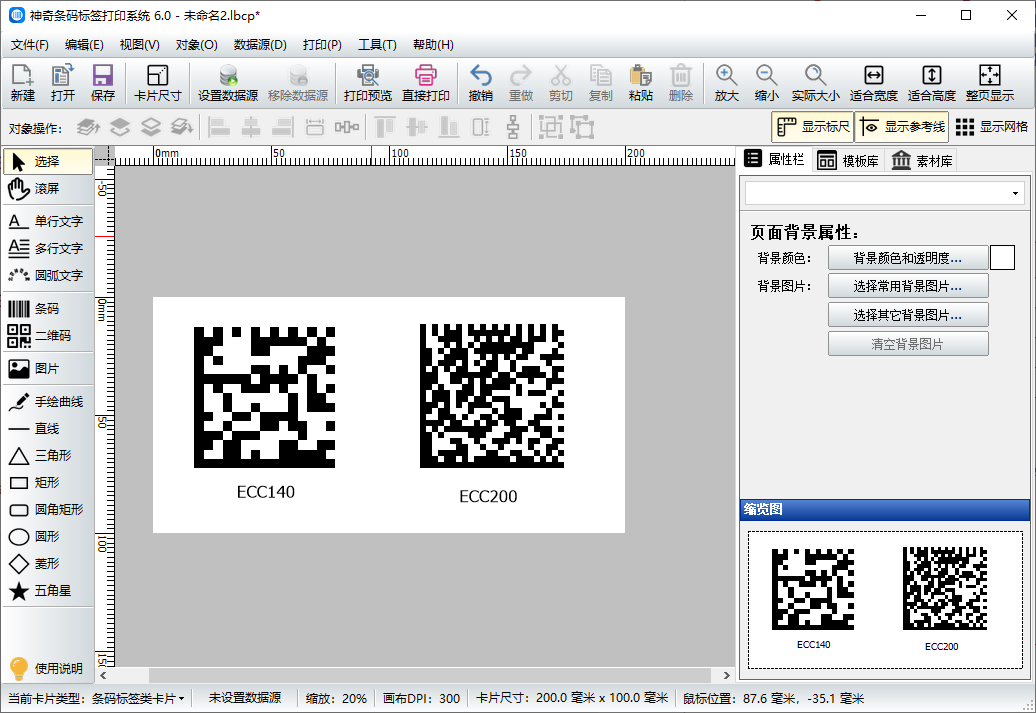Screen dimensions: 1036x713
Task: Click 设置数据源 data source icon
Action: tap(228, 83)
